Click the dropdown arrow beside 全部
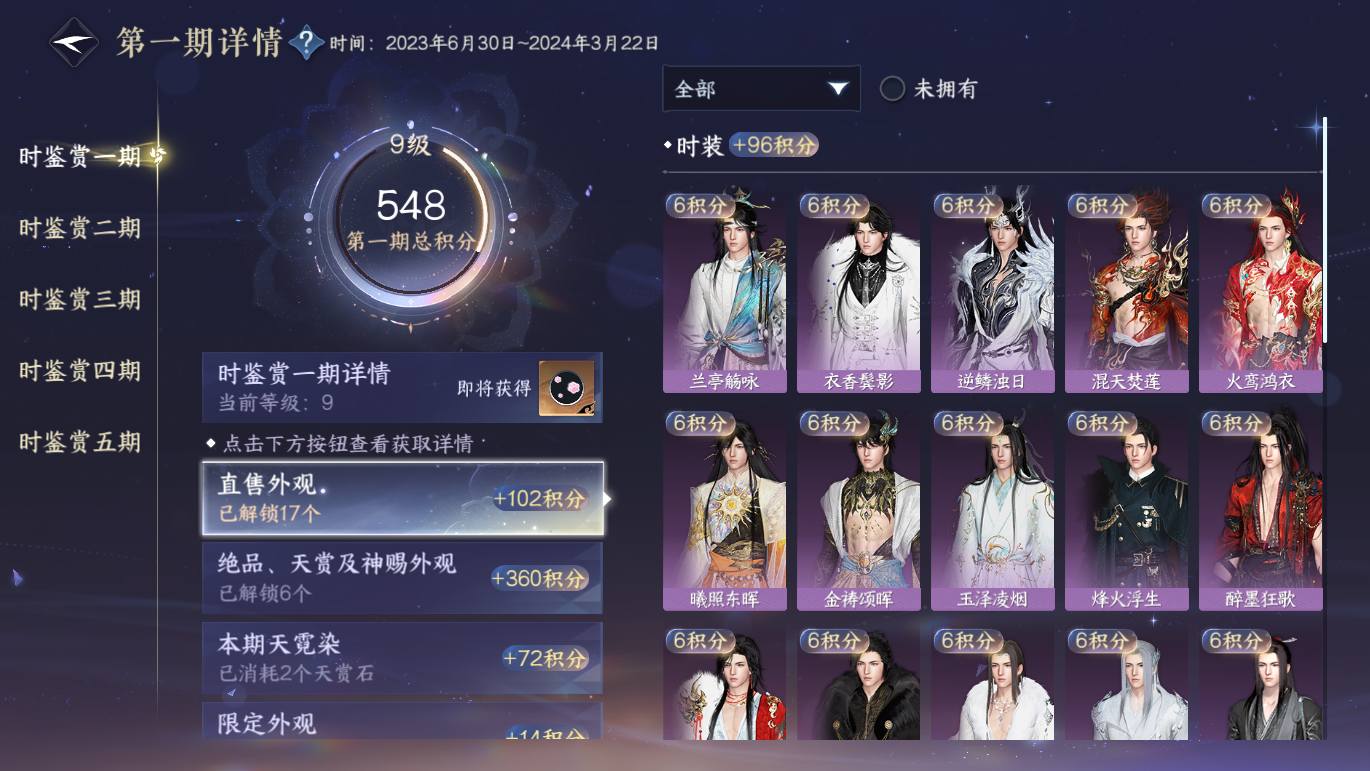Viewport: 1370px width, 771px height. (x=838, y=89)
